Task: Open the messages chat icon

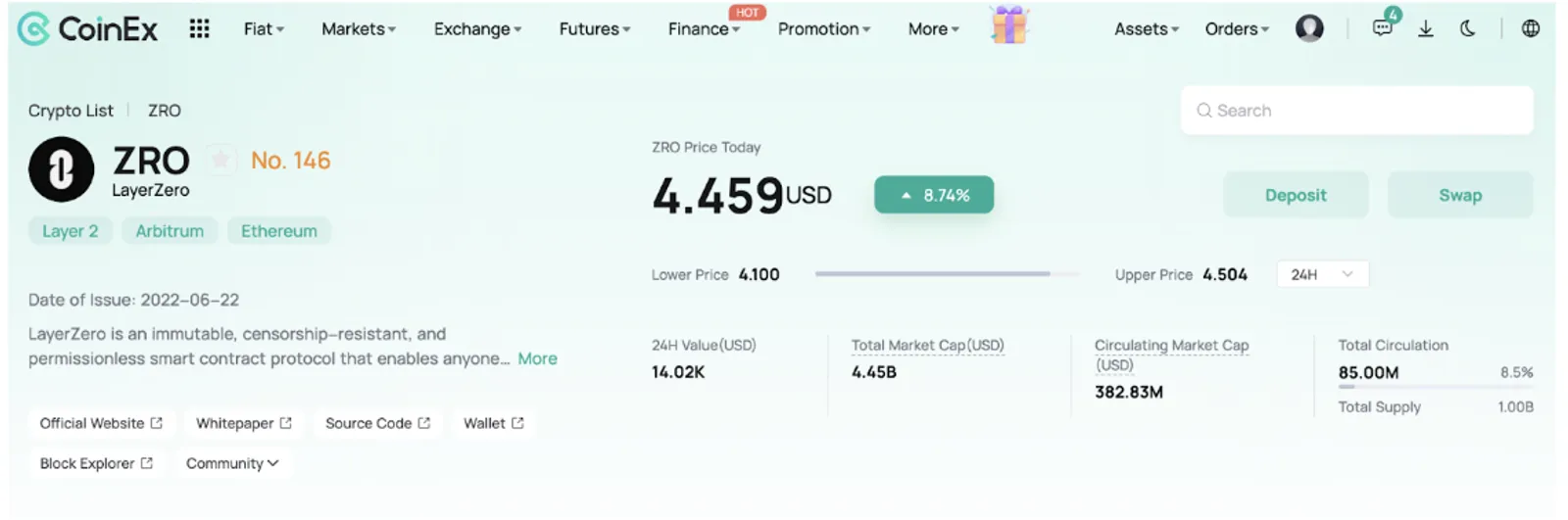Action: tap(1383, 27)
